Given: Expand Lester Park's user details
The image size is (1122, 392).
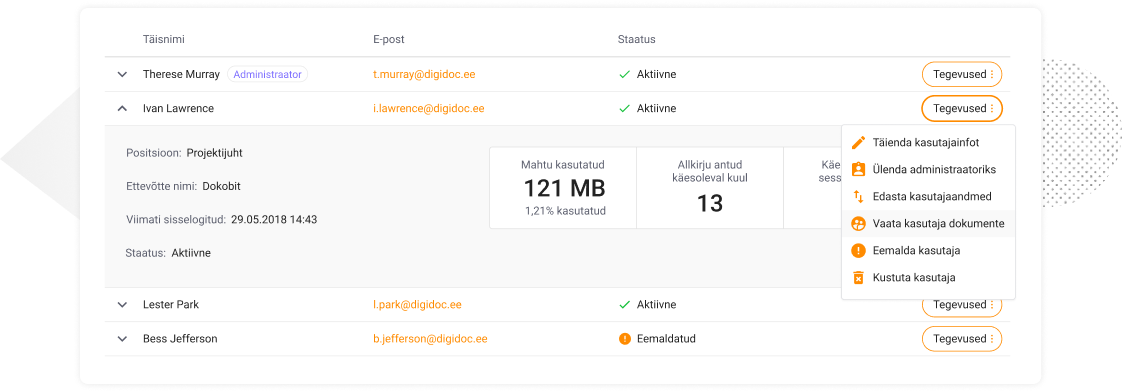Looking at the screenshot, I should pos(122,305).
